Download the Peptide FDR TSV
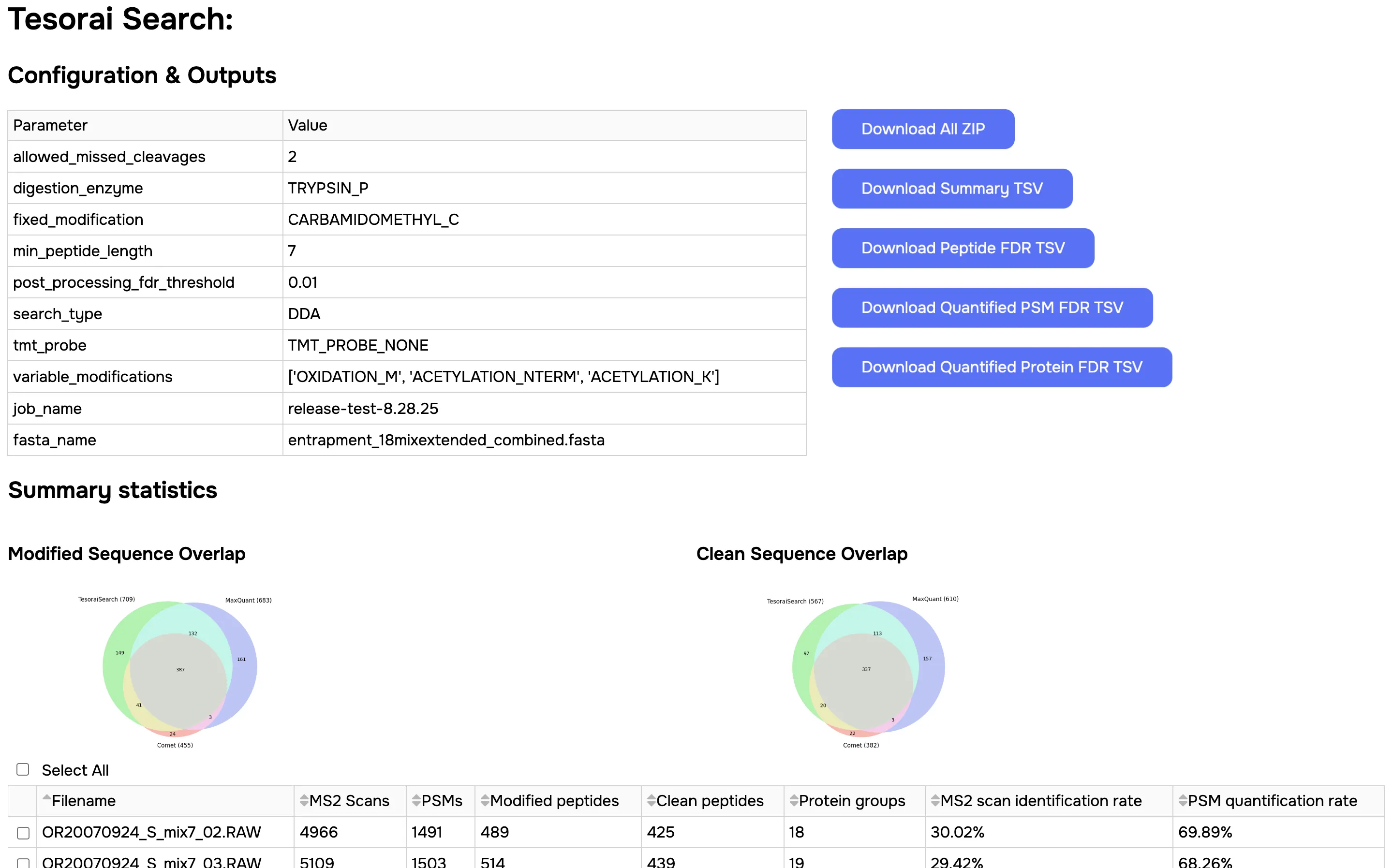This screenshot has height=868, width=1393. tap(963, 248)
